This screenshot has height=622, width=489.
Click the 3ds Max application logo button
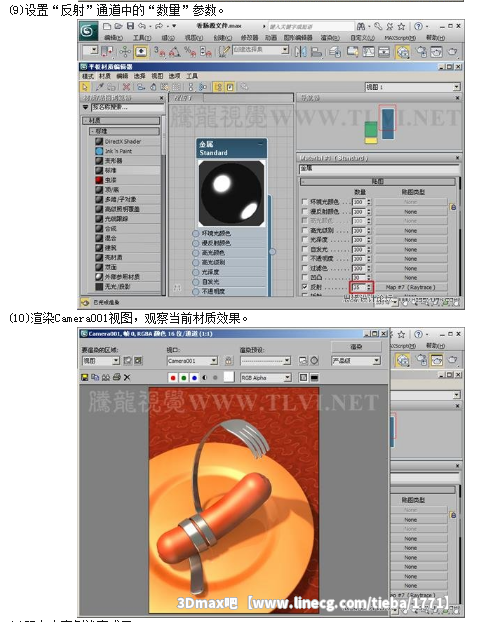[88, 31]
